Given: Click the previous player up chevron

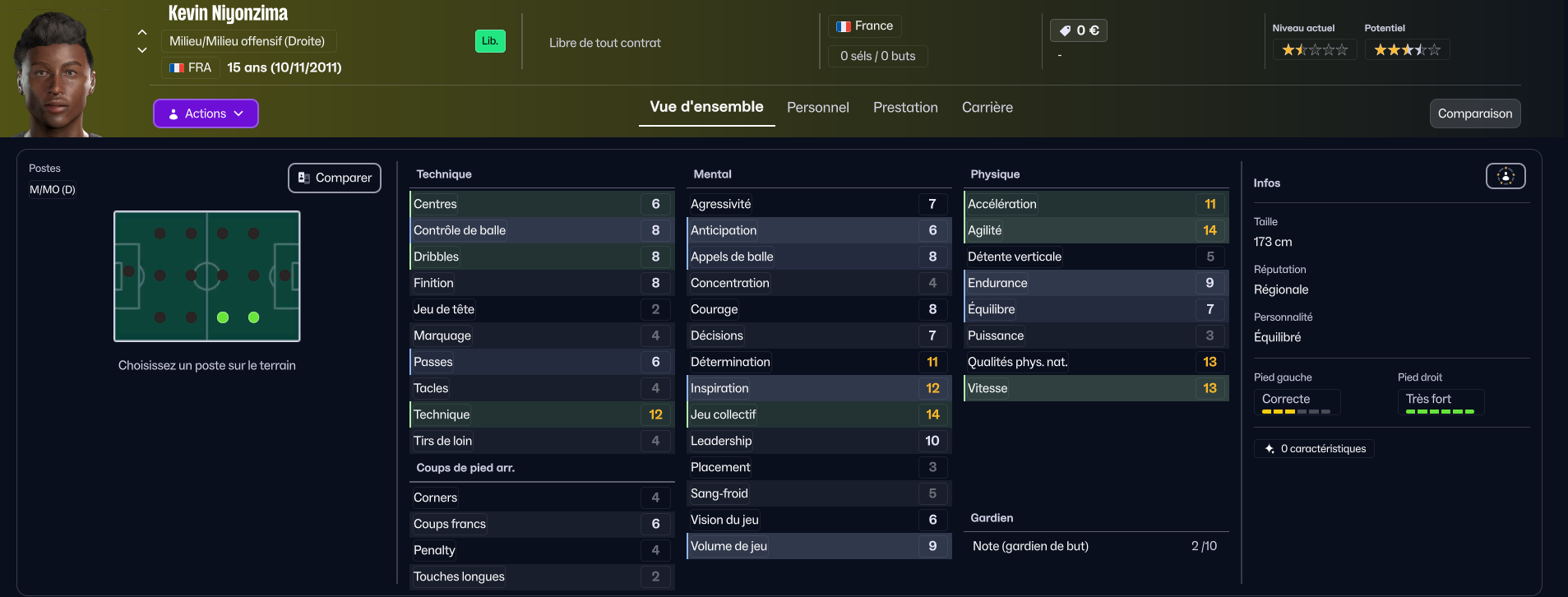Looking at the screenshot, I should coord(142,32).
